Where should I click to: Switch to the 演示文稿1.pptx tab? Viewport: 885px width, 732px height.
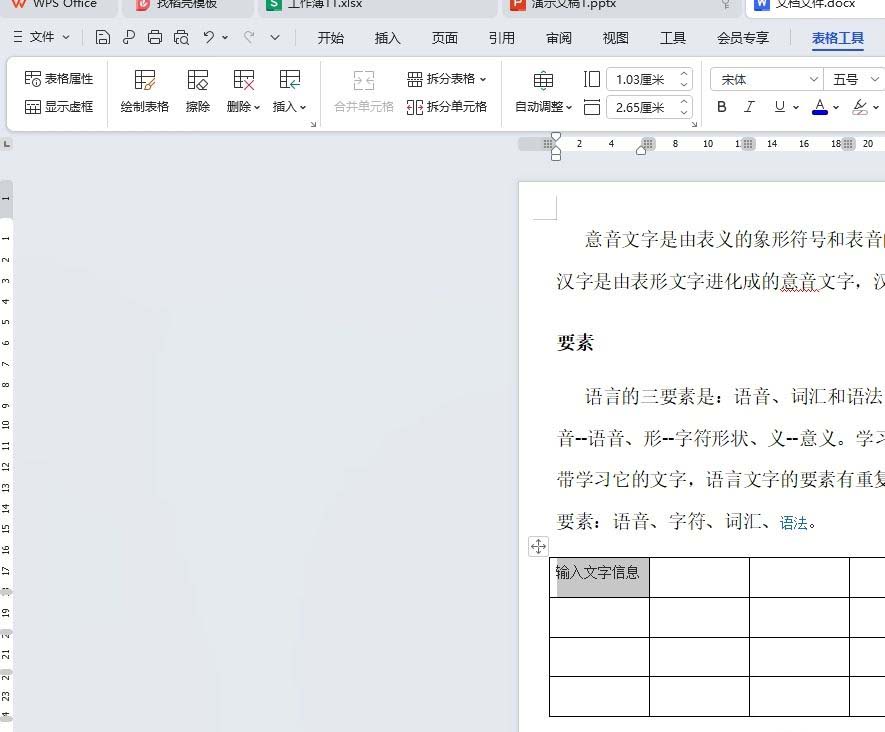(x=621, y=6)
